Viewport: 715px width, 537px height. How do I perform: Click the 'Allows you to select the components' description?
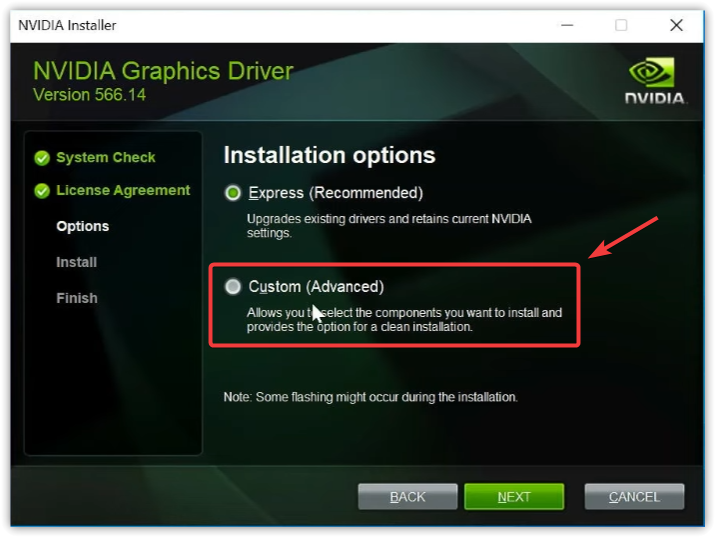pyautogui.click(x=404, y=320)
